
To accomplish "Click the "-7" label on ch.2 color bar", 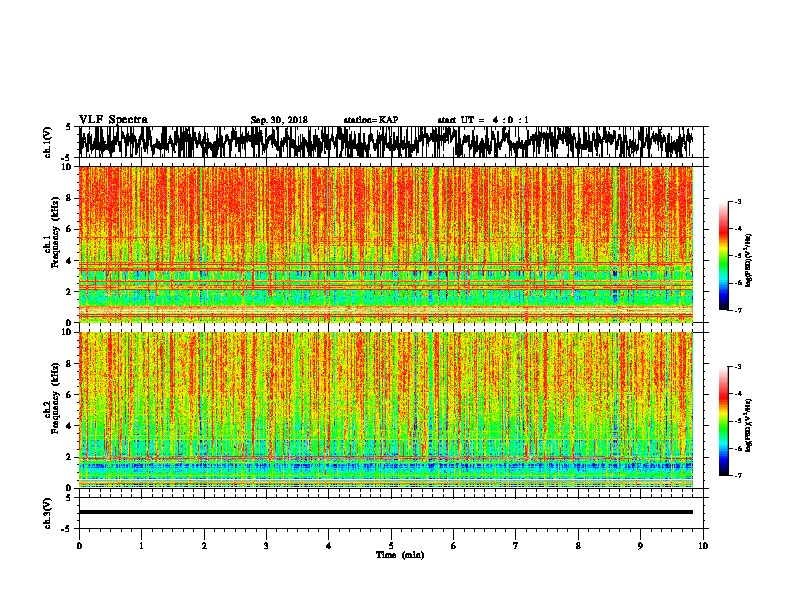I will 738,475.
